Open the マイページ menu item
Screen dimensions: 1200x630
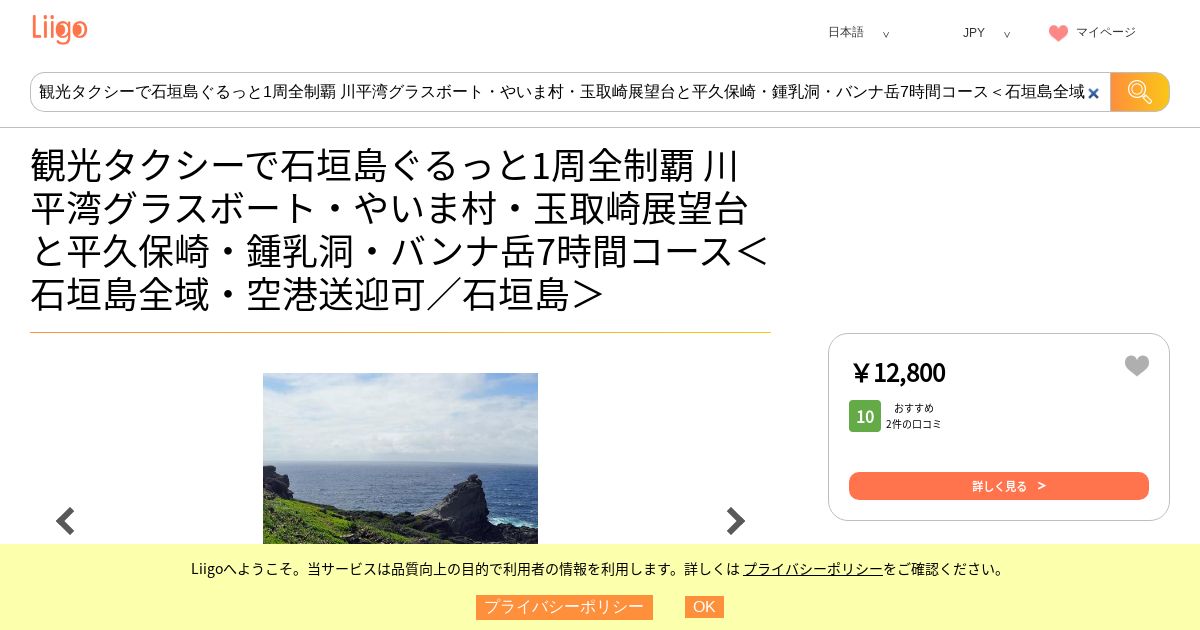[1106, 32]
